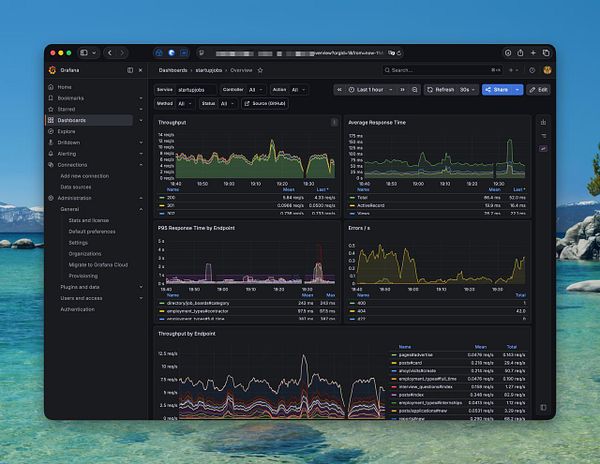Undock the sidebar menu using the dock icon
The height and width of the screenshot is (464, 600).
[x=130, y=70]
